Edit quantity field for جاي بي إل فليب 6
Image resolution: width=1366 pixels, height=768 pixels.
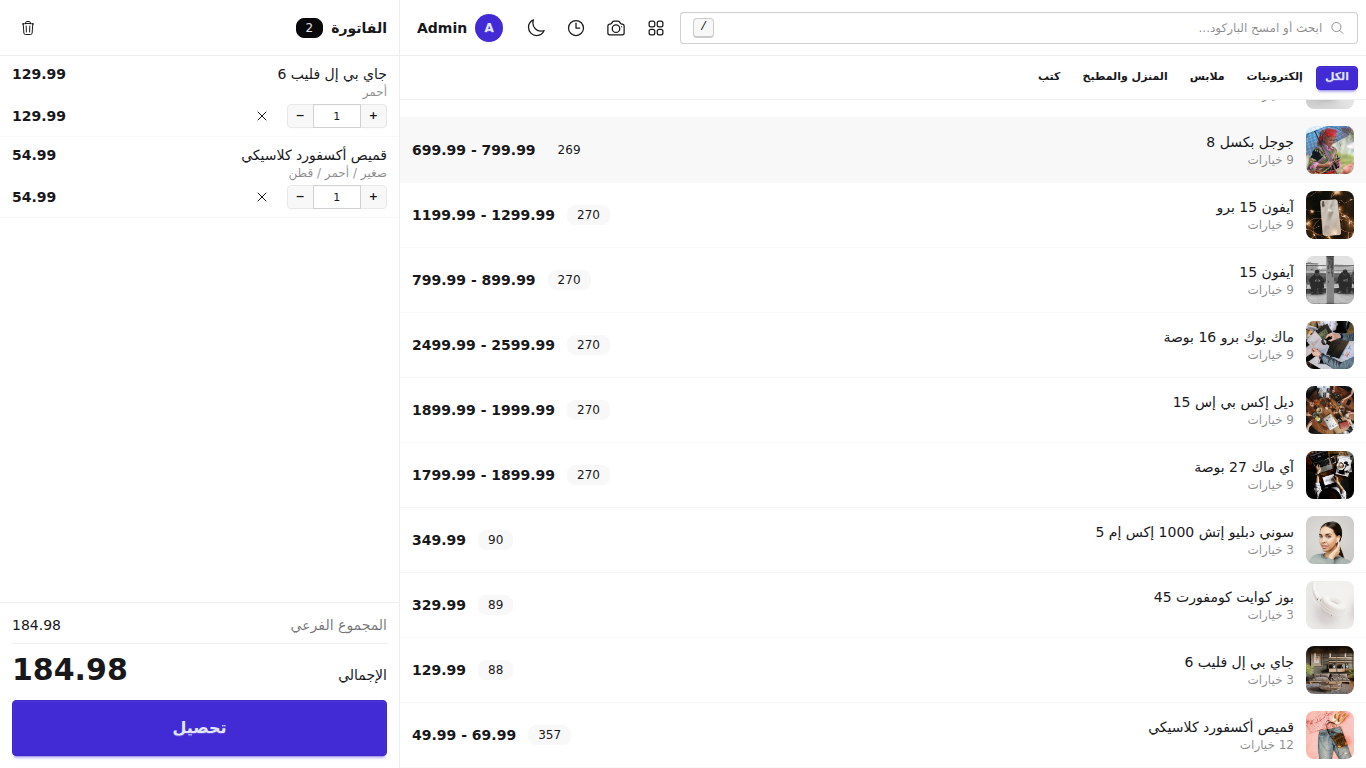point(337,116)
